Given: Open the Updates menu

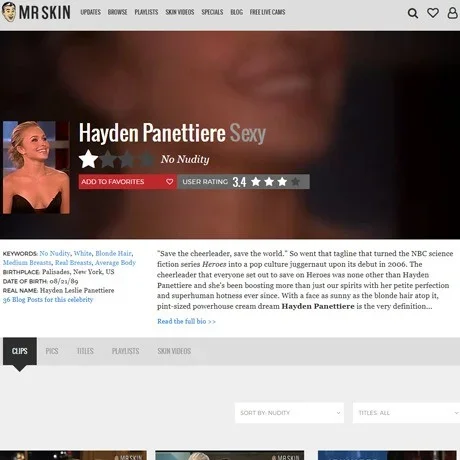Looking at the screenshot, I should (x=90, y=12).
